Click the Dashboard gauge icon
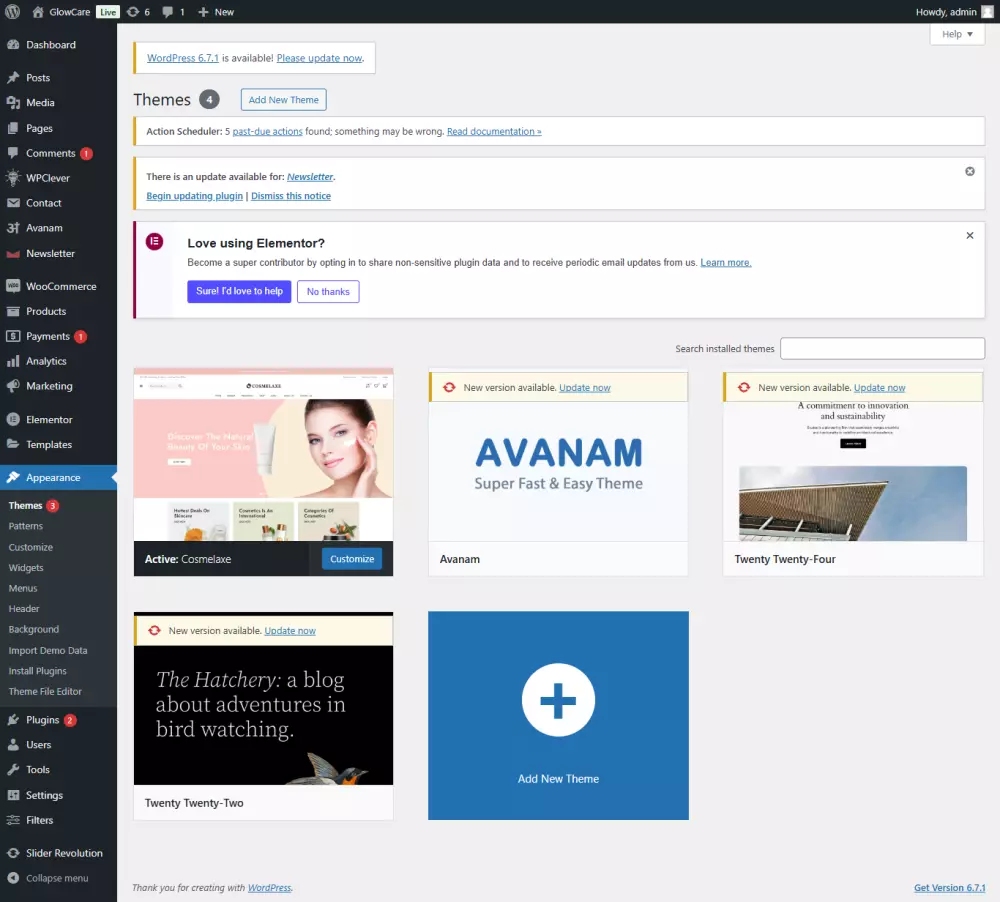Screen dimensions: 1000x902 (13, 45)
